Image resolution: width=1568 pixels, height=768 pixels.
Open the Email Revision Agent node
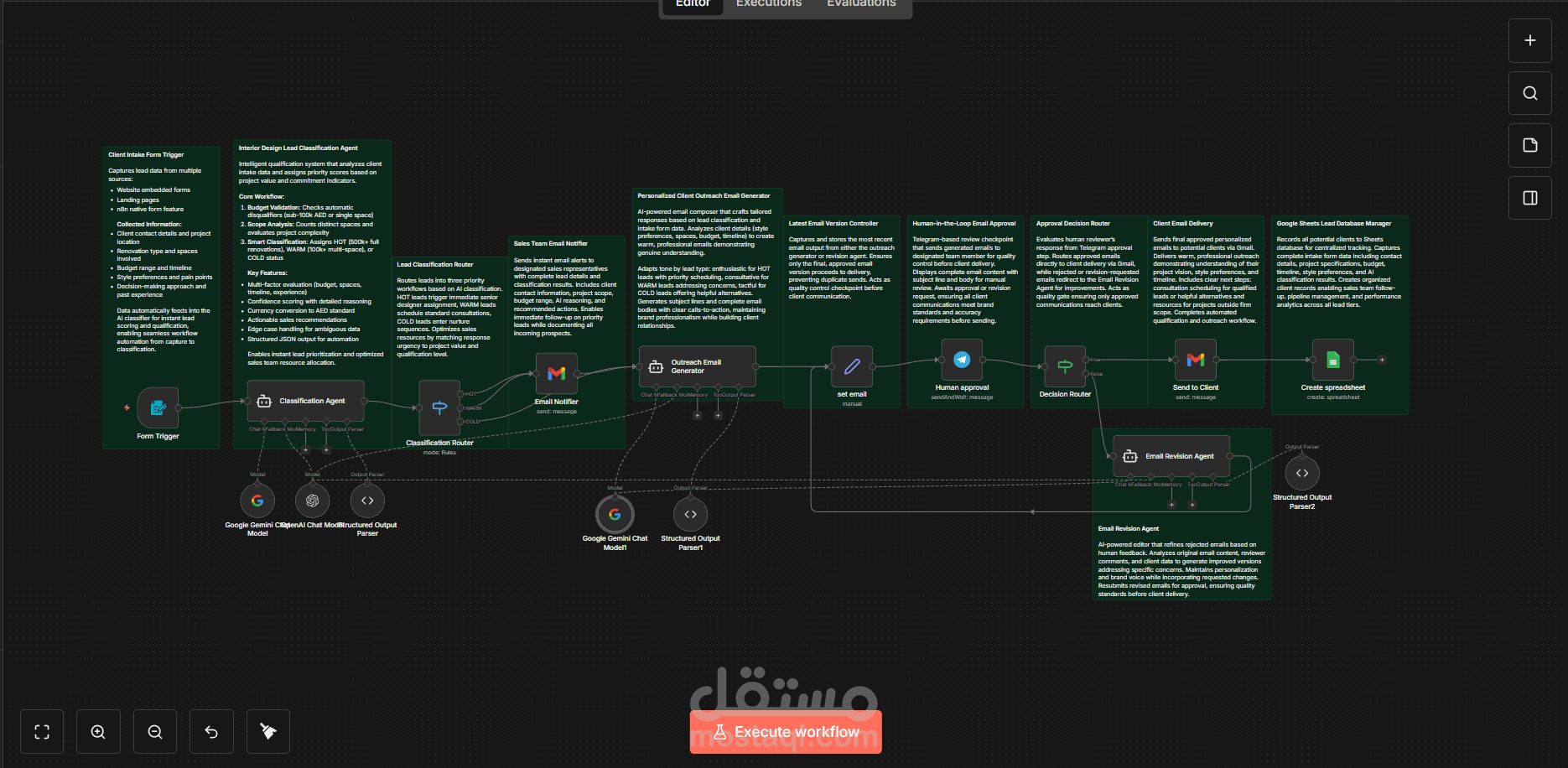(x=1171, y=456)
